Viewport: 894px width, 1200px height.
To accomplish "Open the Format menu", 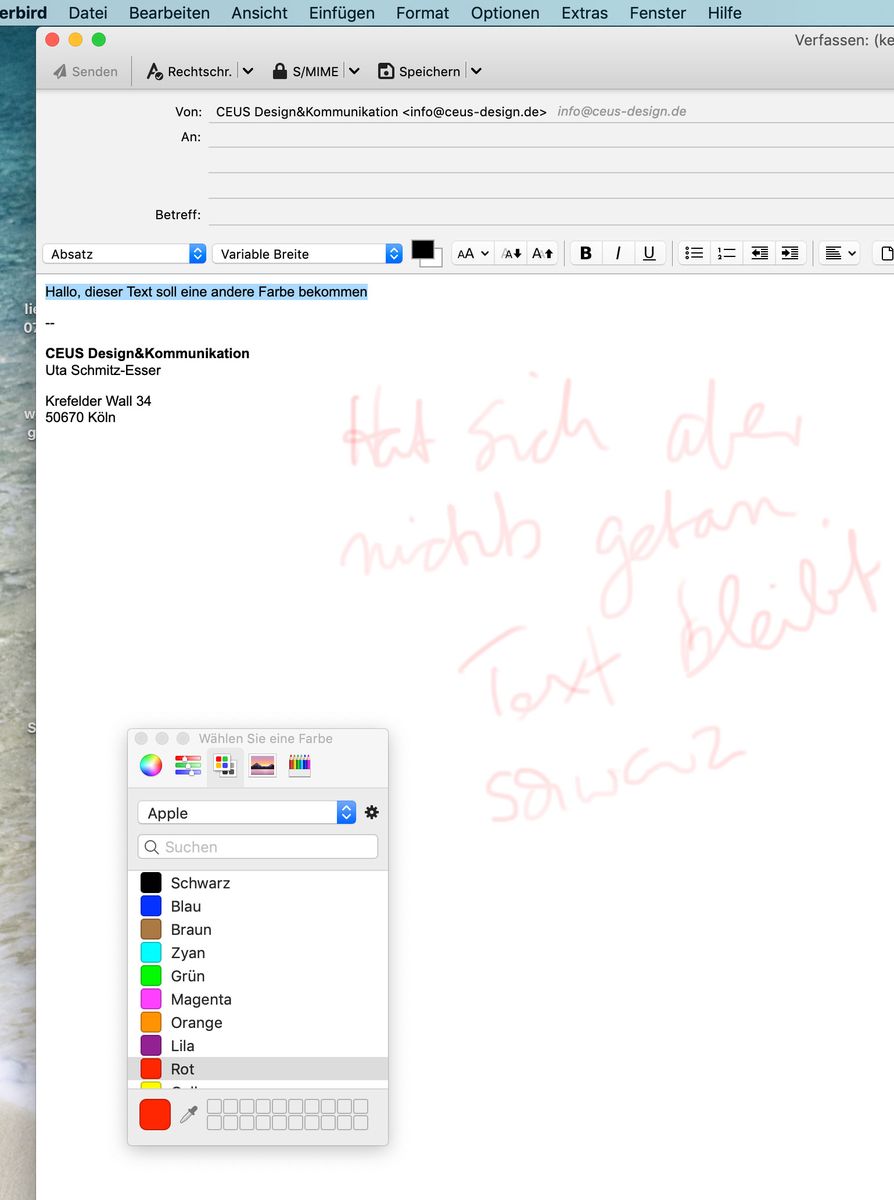I will (422, 13).
